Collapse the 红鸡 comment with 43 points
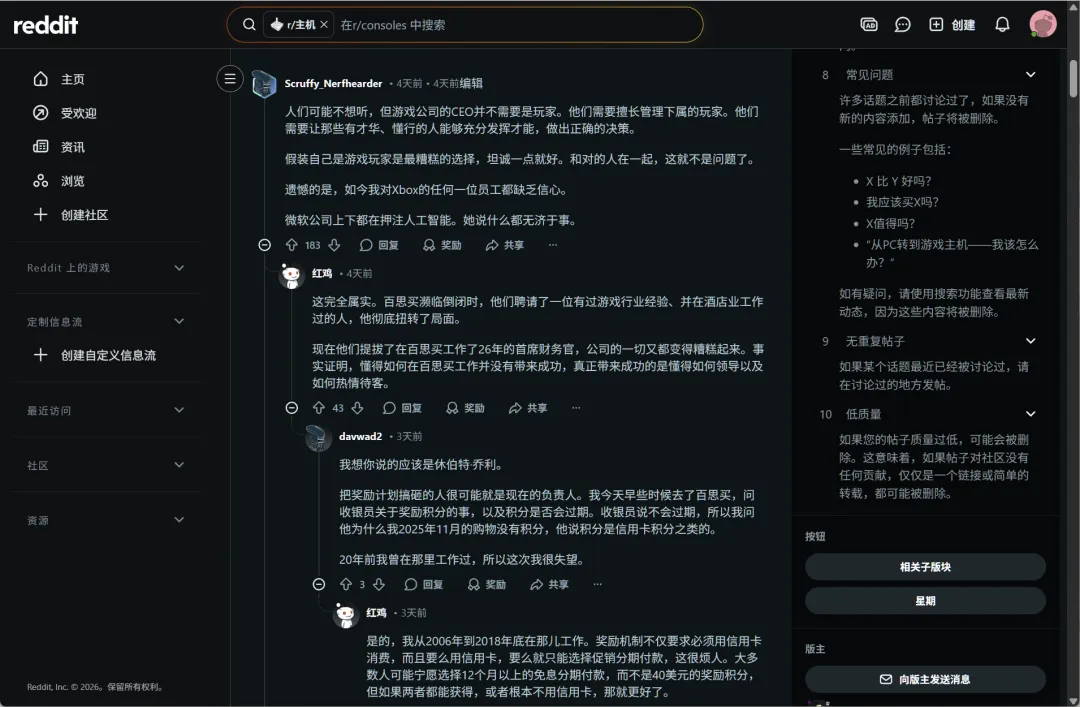 292,408
